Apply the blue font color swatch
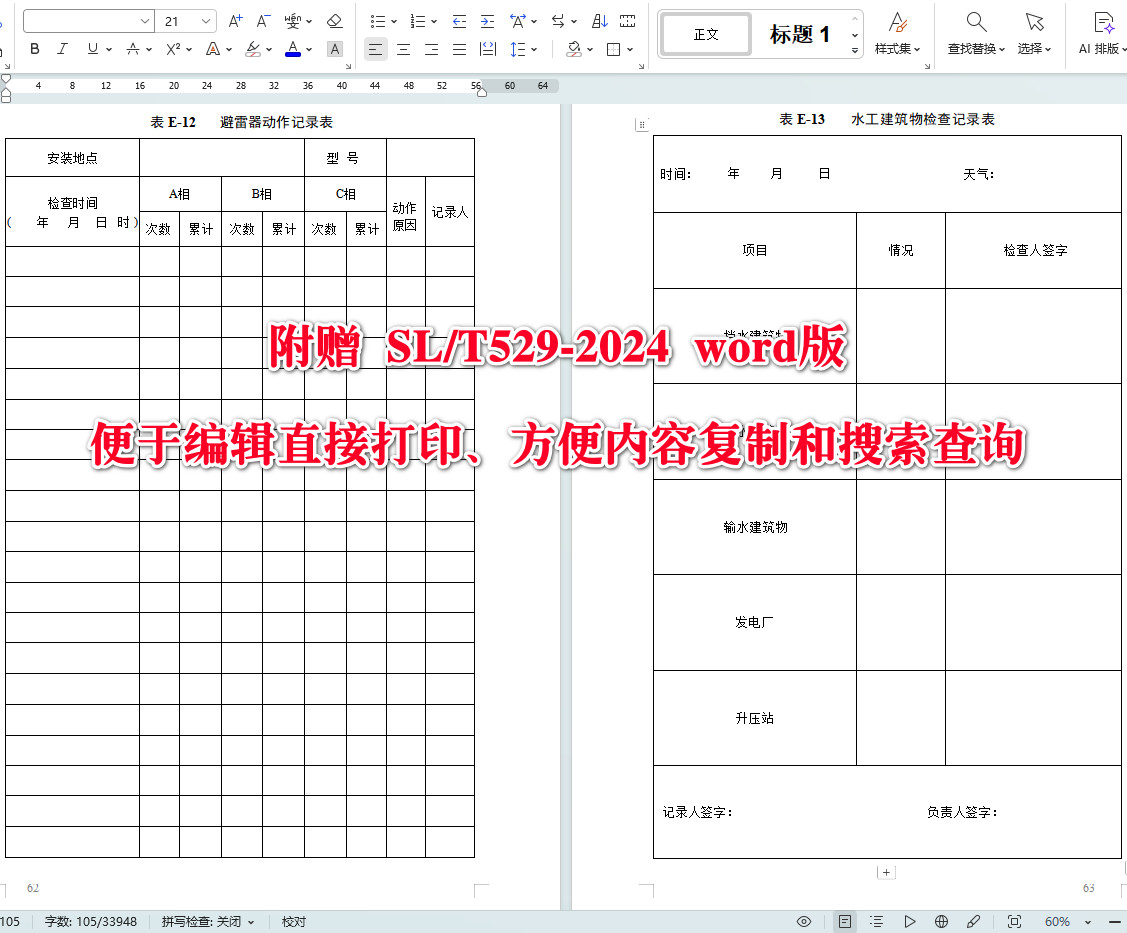Viewport: 1127px width, 933px height. (292, 48)
